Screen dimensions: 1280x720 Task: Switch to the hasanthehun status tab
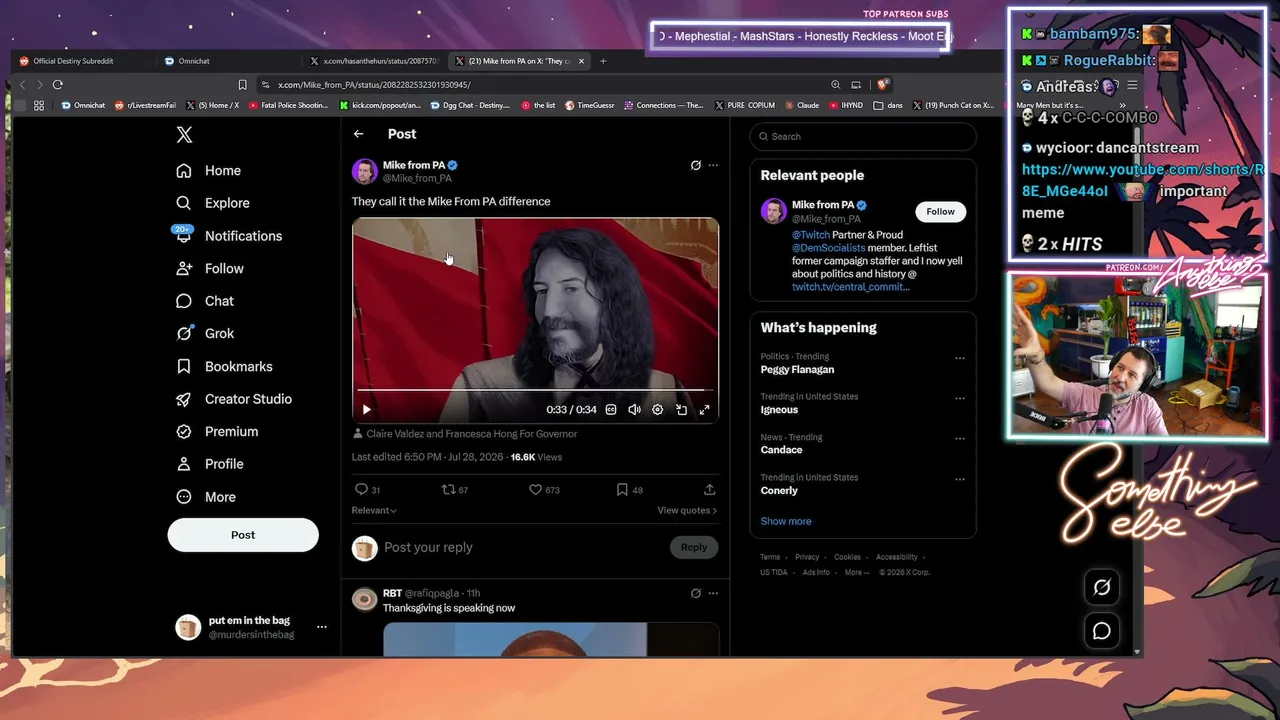372,61
